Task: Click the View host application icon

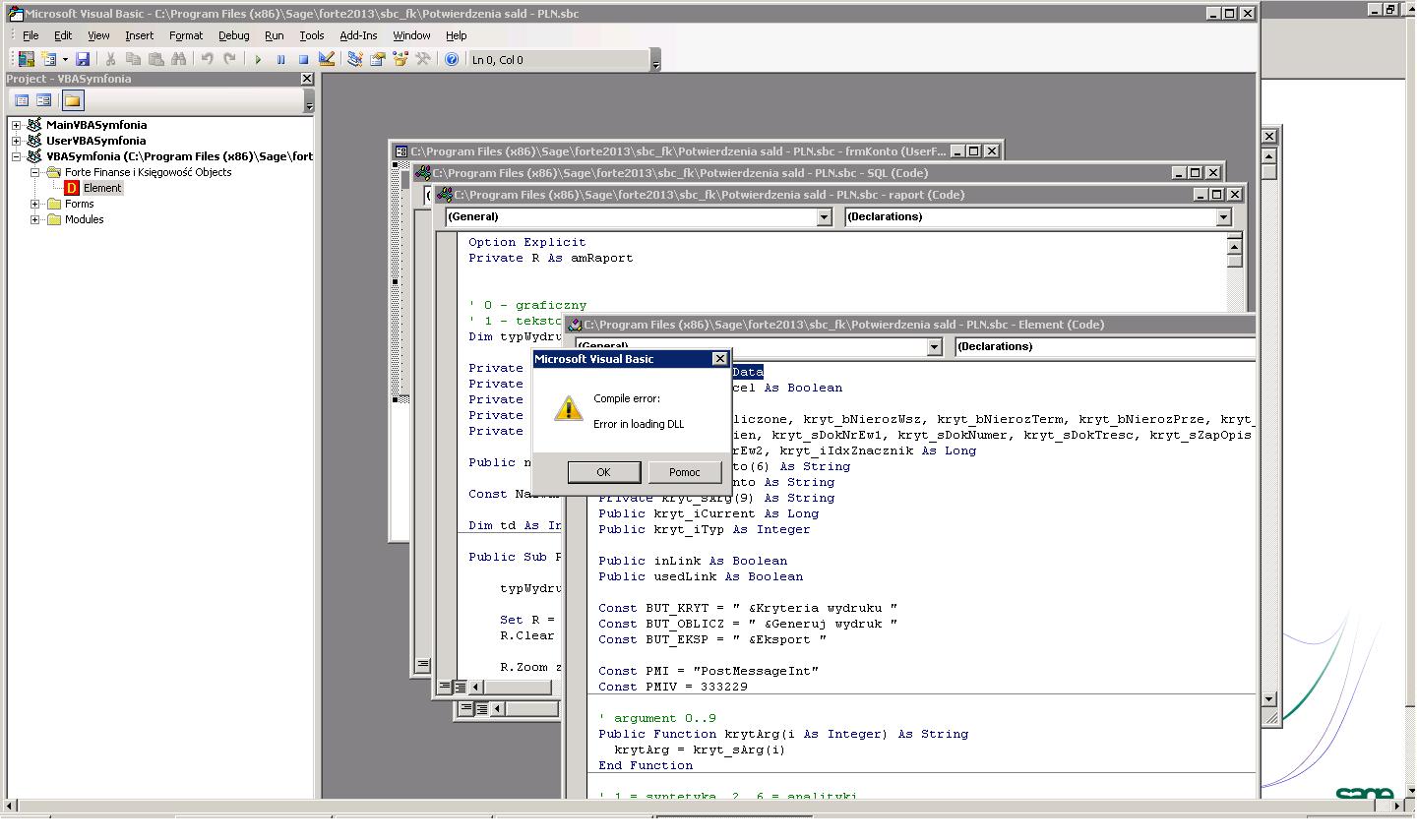Action: click(27, 59)
